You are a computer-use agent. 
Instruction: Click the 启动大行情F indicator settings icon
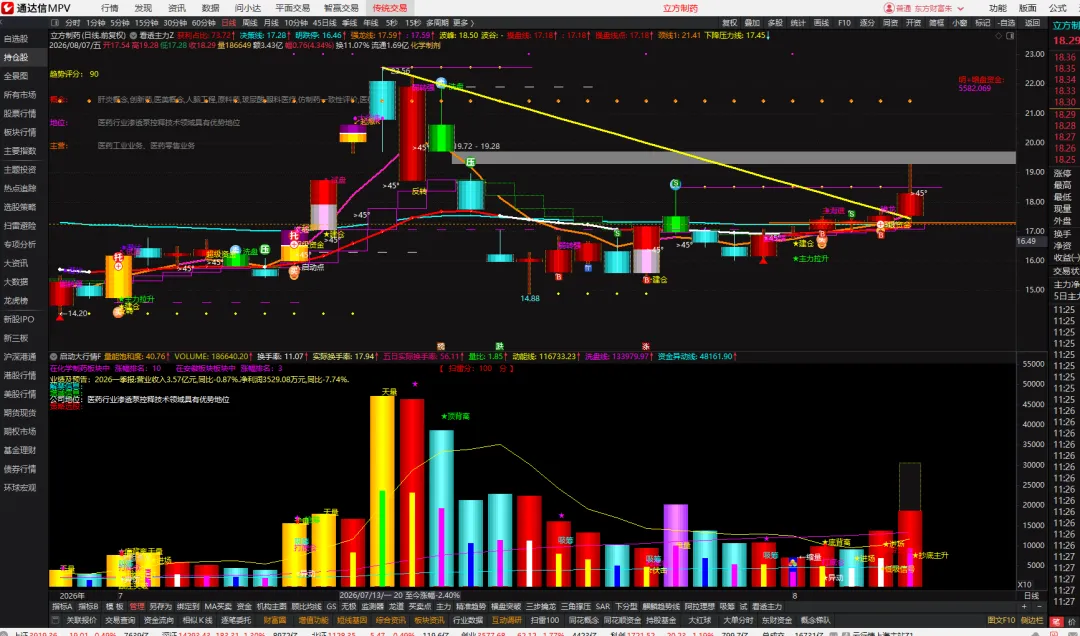coord(52,357)
